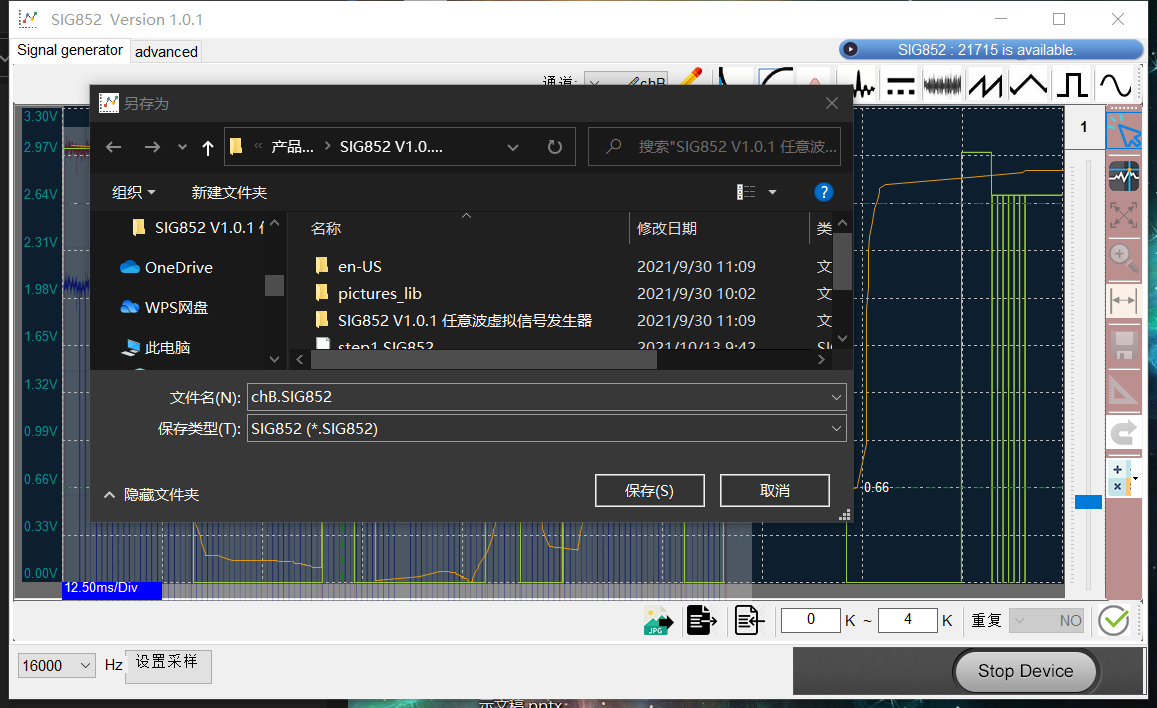The width and height of the screenshot is (1157, 708).
Task: Go back using the left arrow in dialog
Action: (x=114, y=147)
